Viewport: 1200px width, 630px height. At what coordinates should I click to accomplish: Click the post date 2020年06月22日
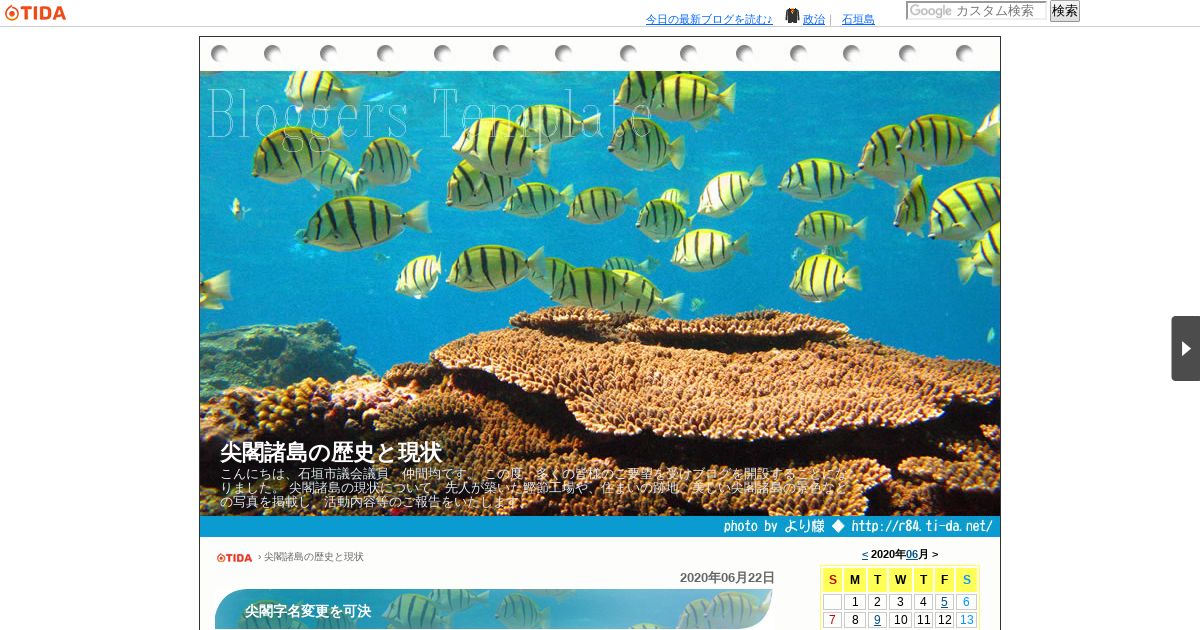pos(727,578)
